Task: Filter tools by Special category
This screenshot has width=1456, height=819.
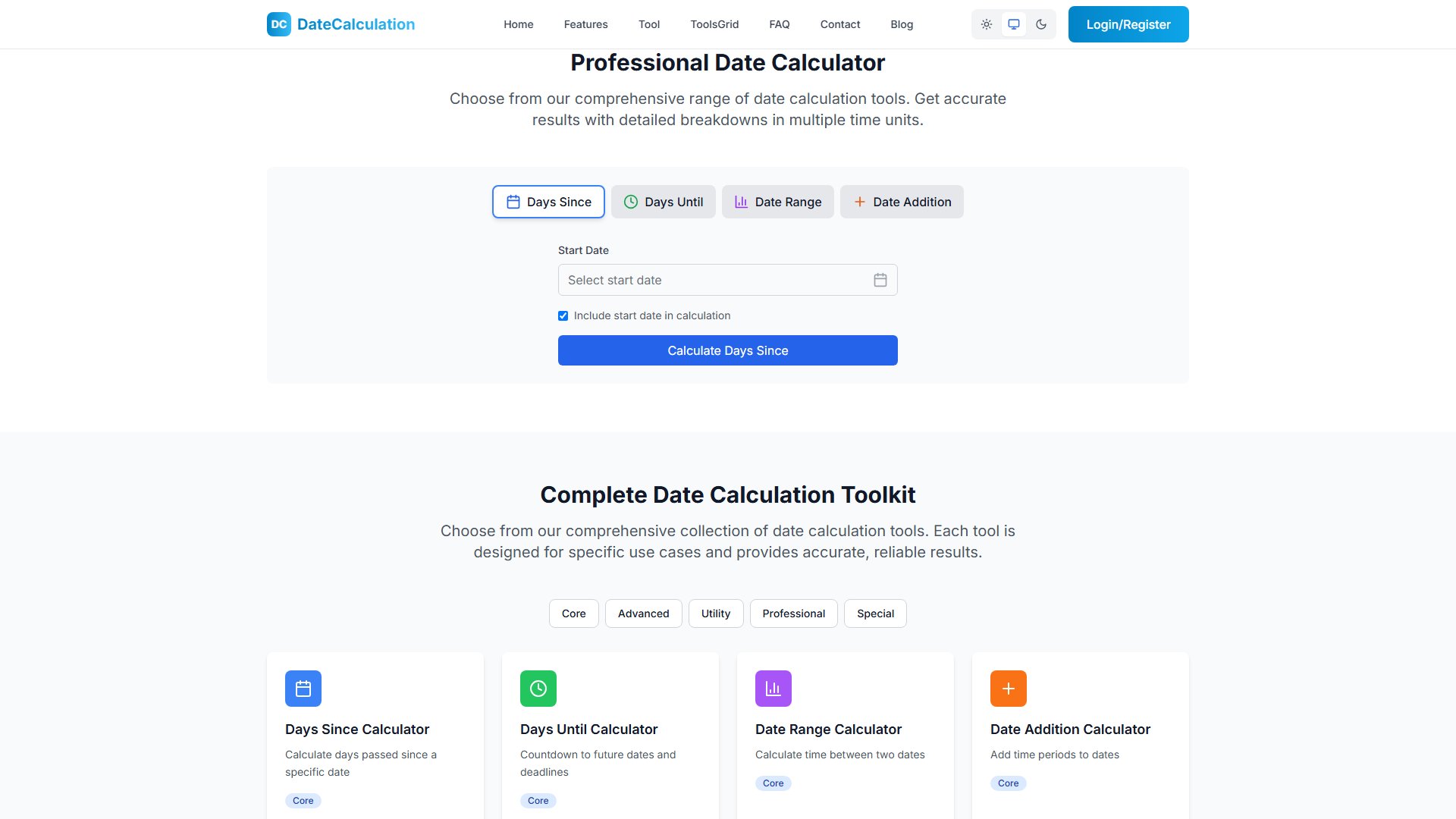Action: click(876, 613)
